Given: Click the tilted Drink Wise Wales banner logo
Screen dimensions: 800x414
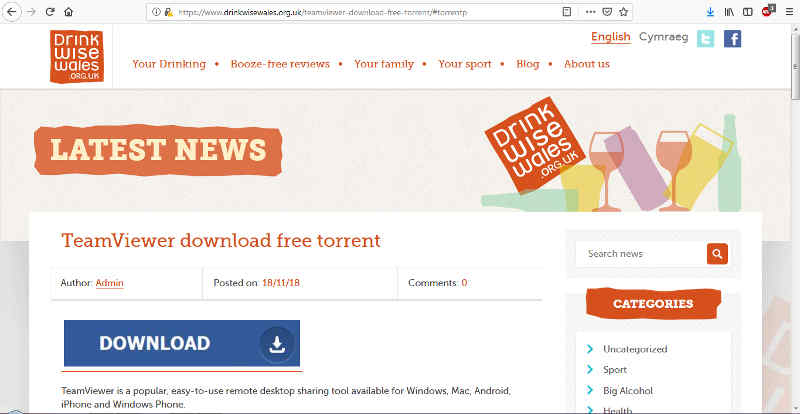Looking at the screenshot, I should click(535, 144).
